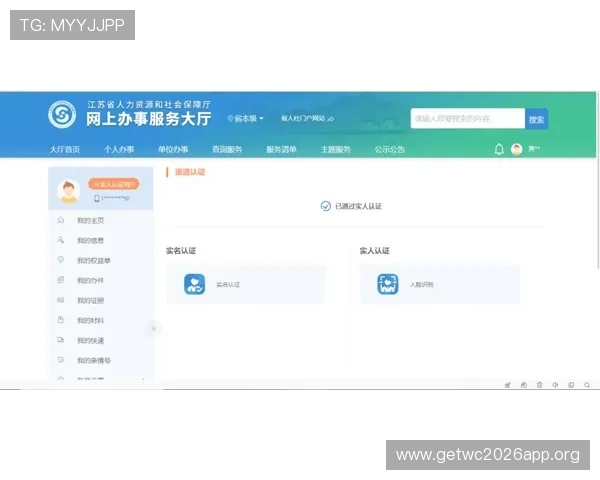Click the large profile avatar in the sidebar
This screenshot has height=480, width=600.
[69, 191]
